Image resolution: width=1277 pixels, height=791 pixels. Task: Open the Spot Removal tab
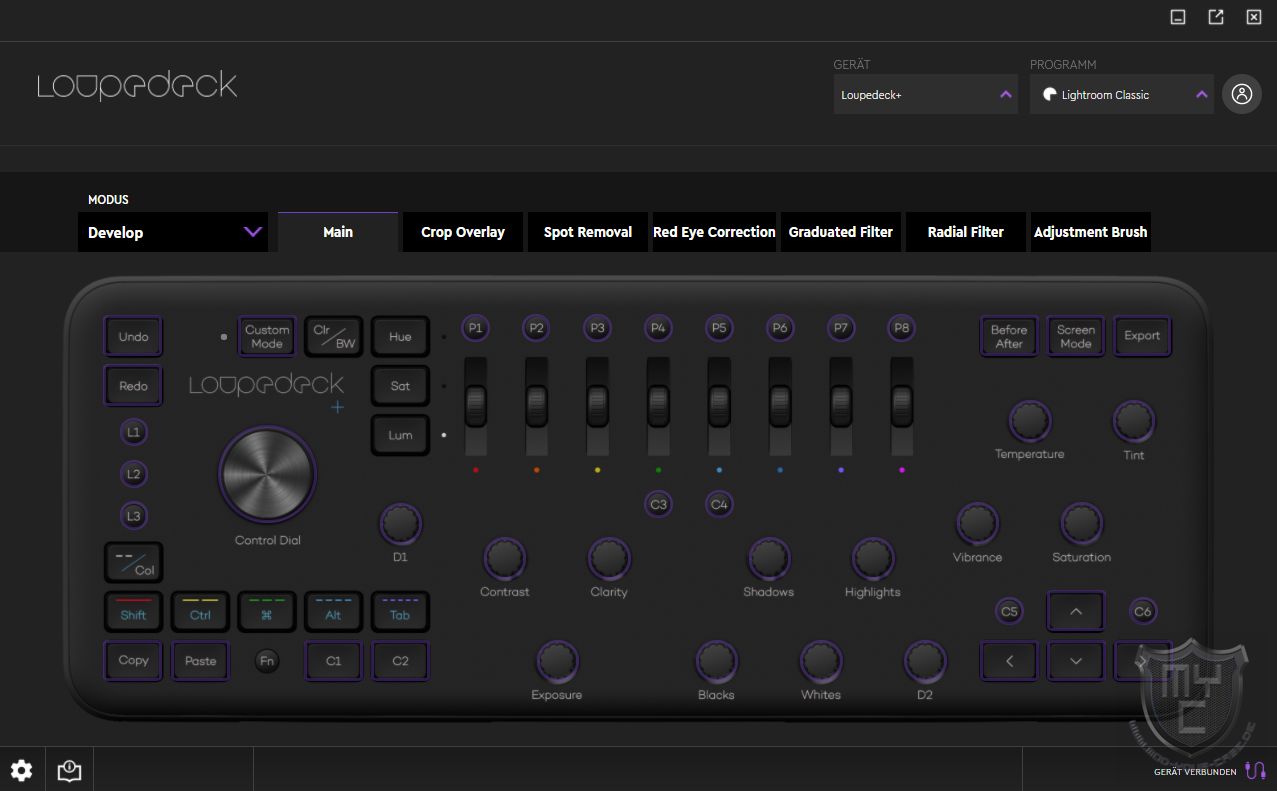tap(588, 232)
